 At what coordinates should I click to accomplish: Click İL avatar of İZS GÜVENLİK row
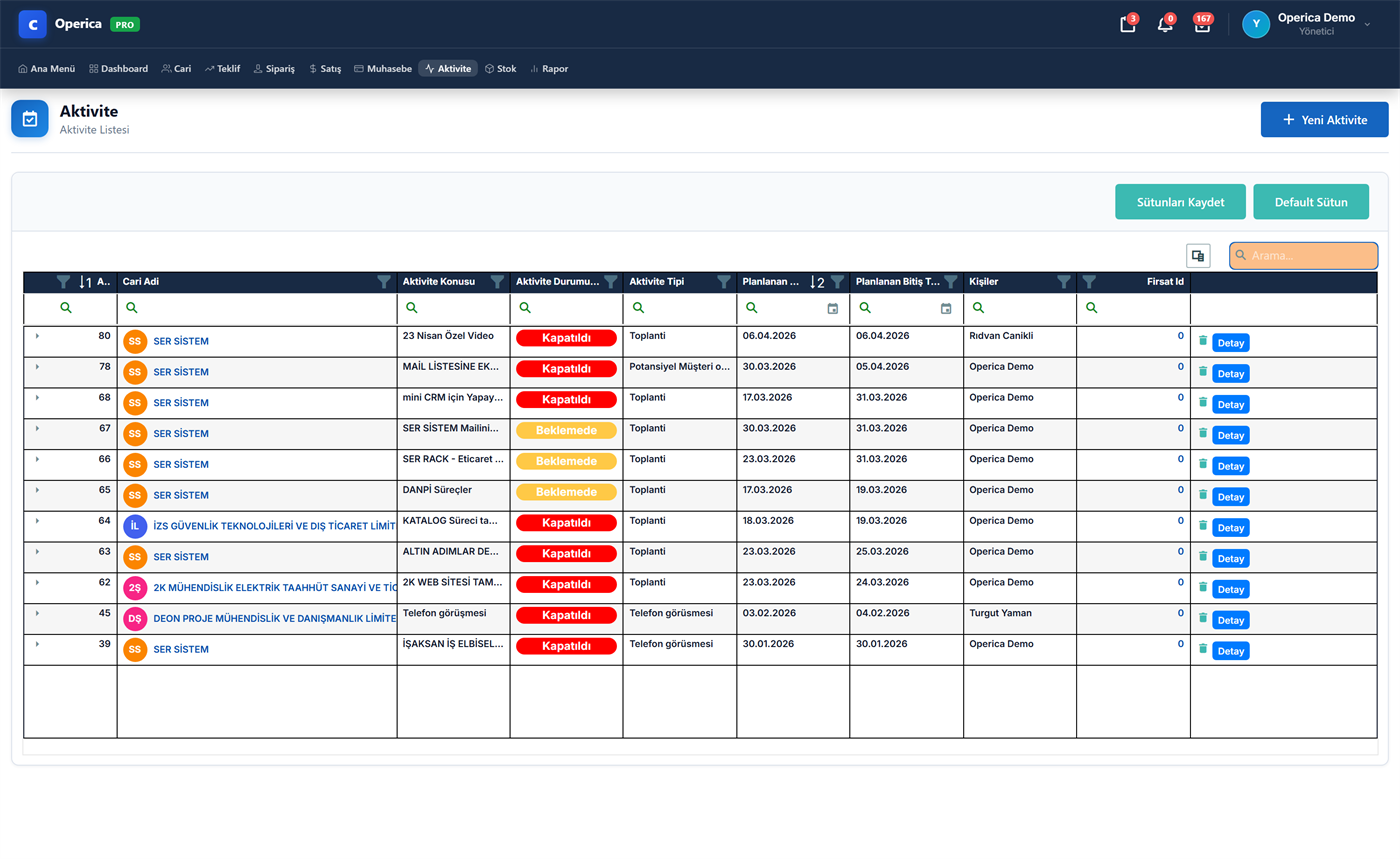[x=135, y=526]
